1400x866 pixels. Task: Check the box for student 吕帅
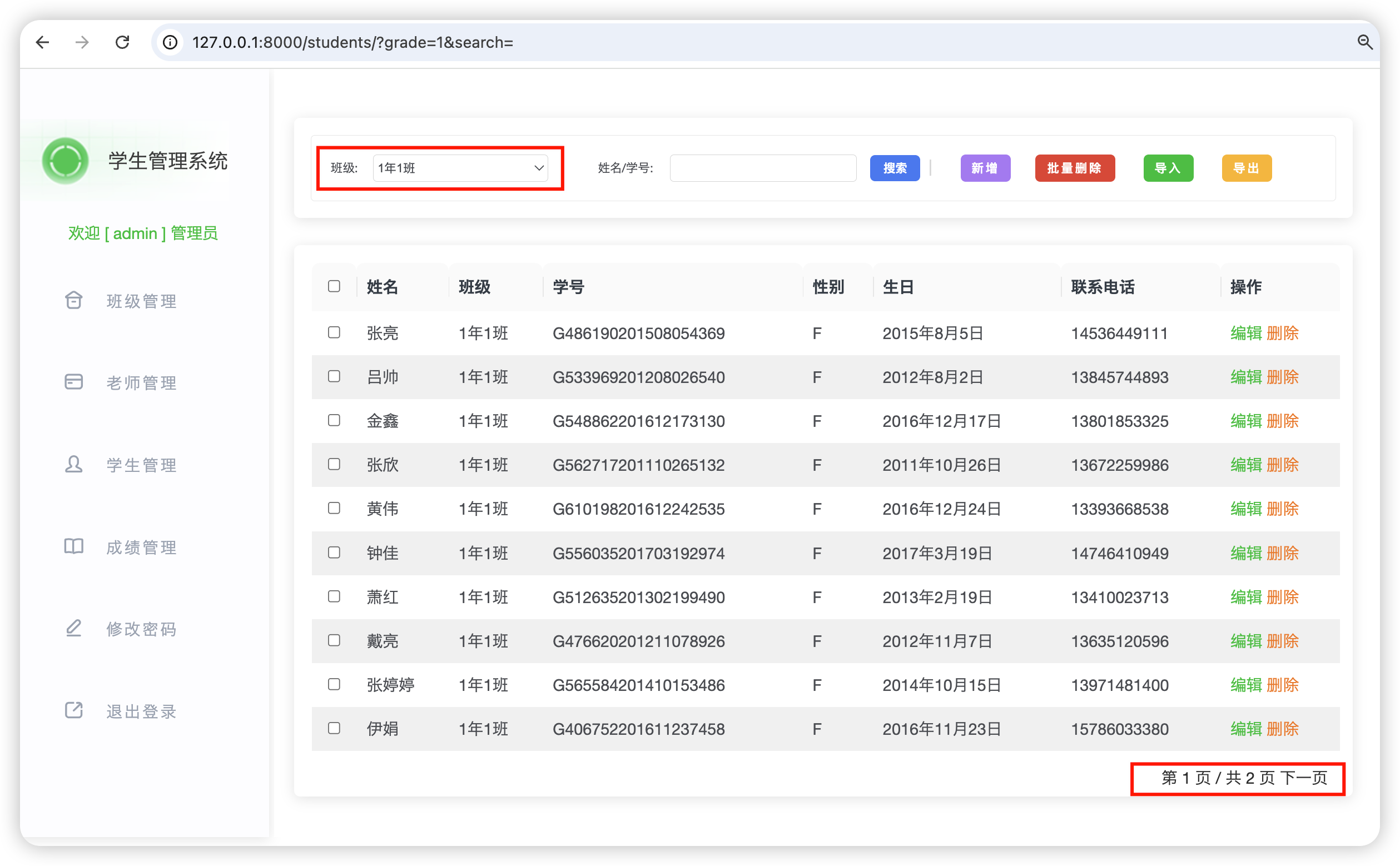(x=334, y=376)
